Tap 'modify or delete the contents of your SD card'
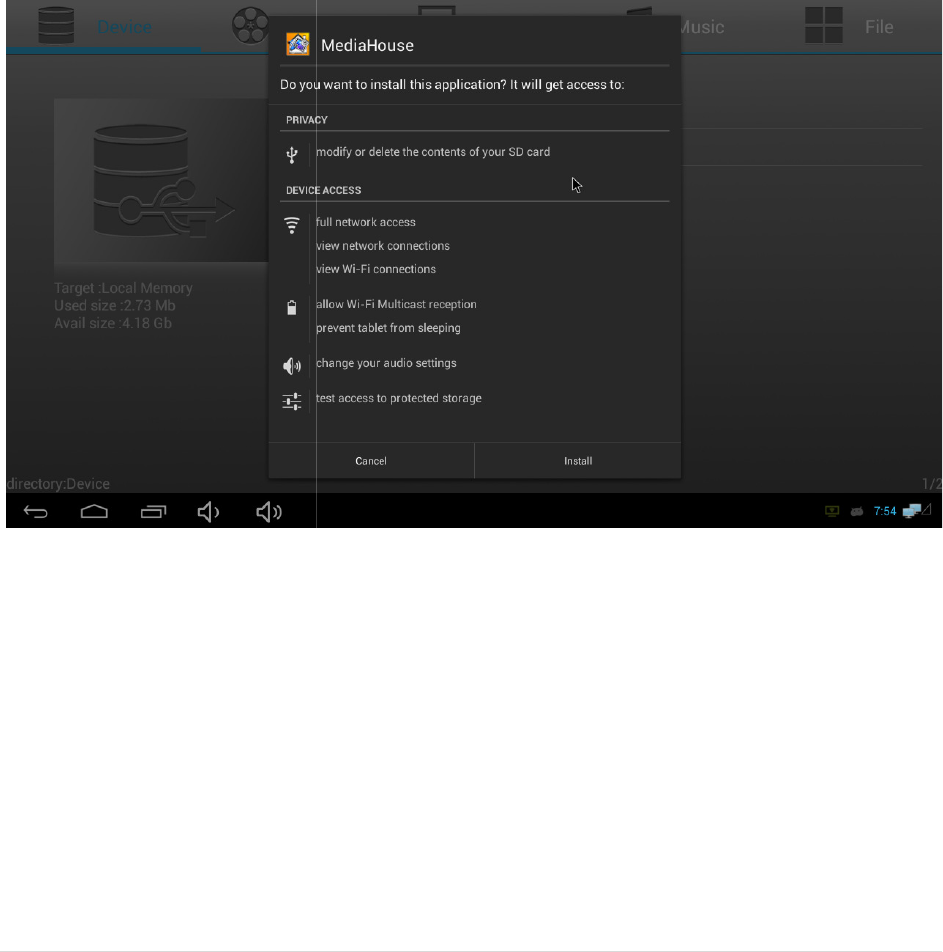 433,152
